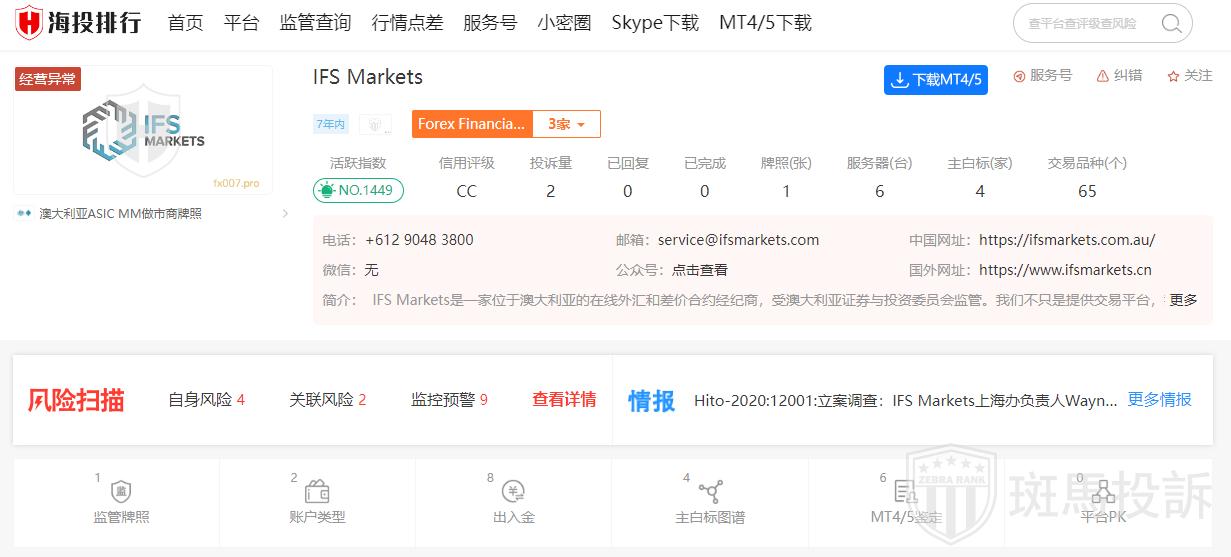Open 平台PK comparison icon
Screen dimensions: 1231x557
[x=1103, y=492]
